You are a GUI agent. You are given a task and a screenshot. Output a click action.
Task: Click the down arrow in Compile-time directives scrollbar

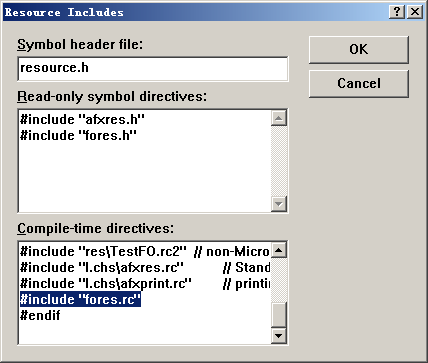(279, 336)
